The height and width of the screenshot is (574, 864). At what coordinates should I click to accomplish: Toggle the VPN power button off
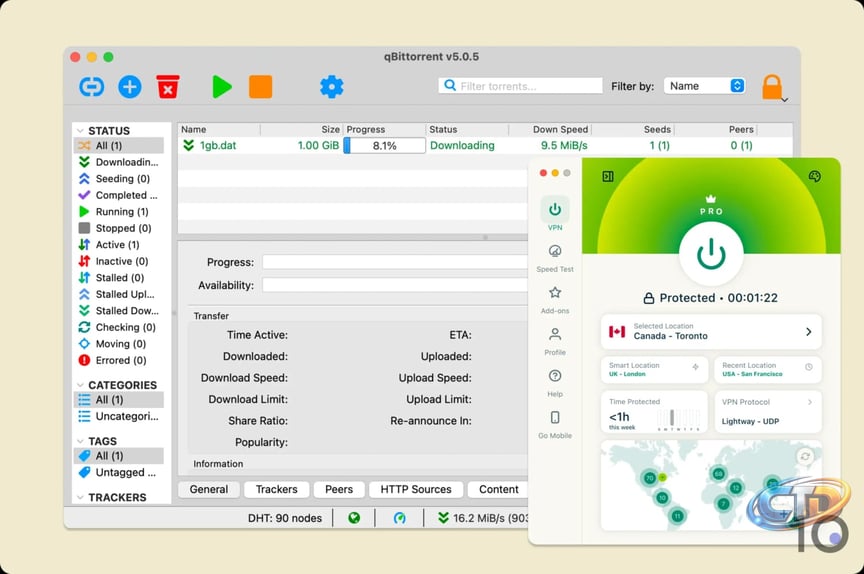[x=711, y=254]
